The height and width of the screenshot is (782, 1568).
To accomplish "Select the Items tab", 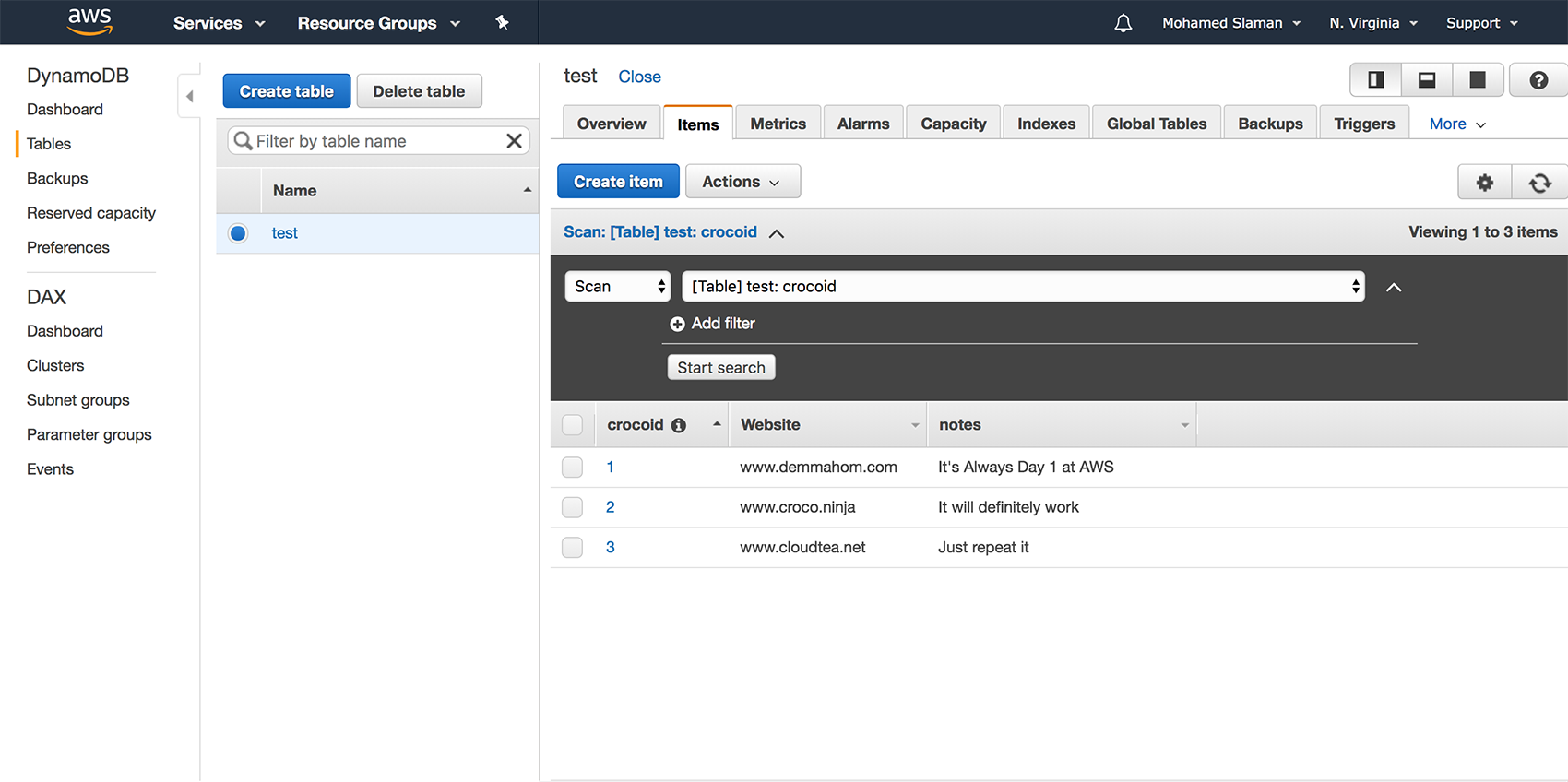I will (x=698, y=124).
